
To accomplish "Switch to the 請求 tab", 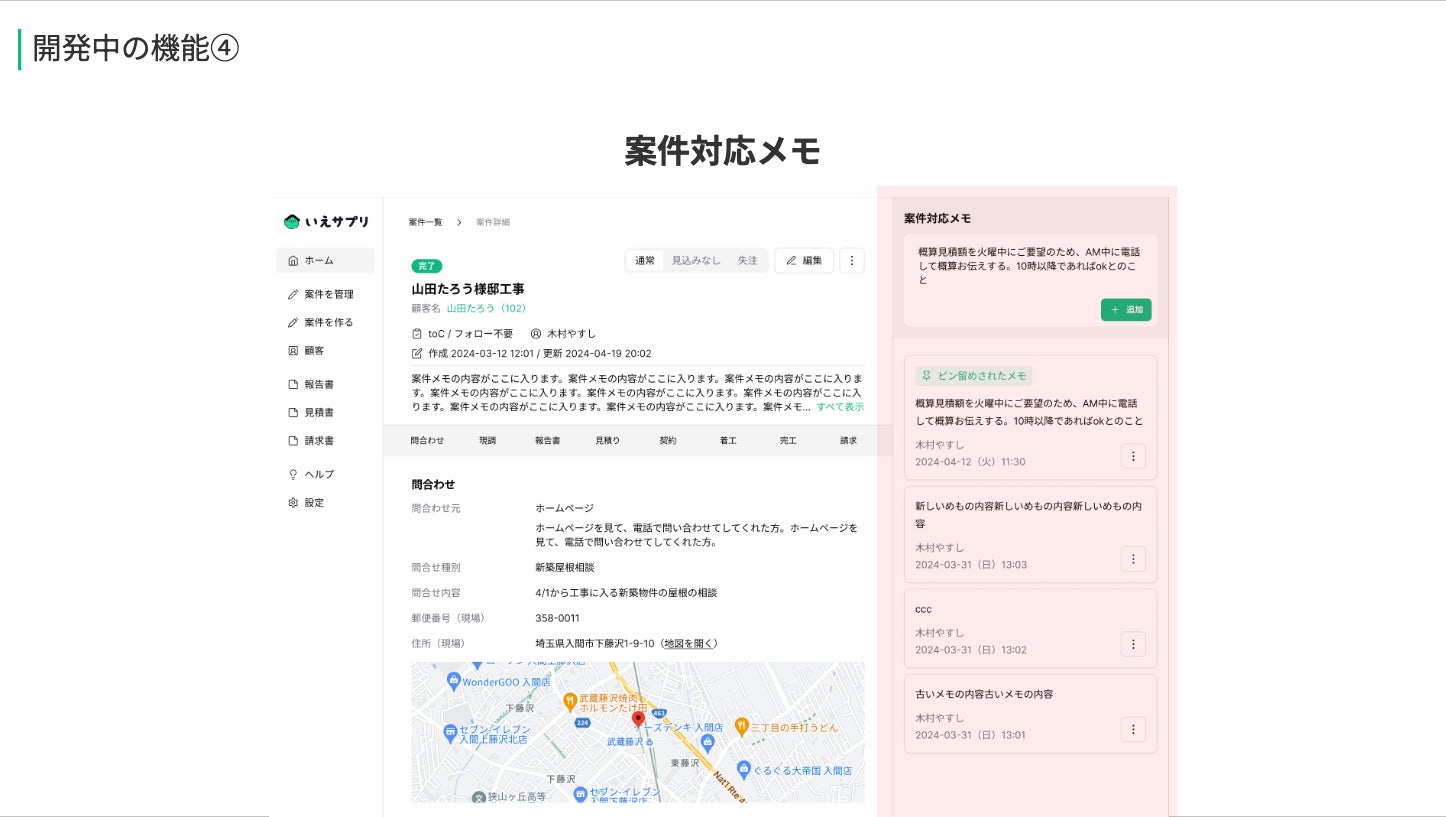I will (x=848, y=441).
